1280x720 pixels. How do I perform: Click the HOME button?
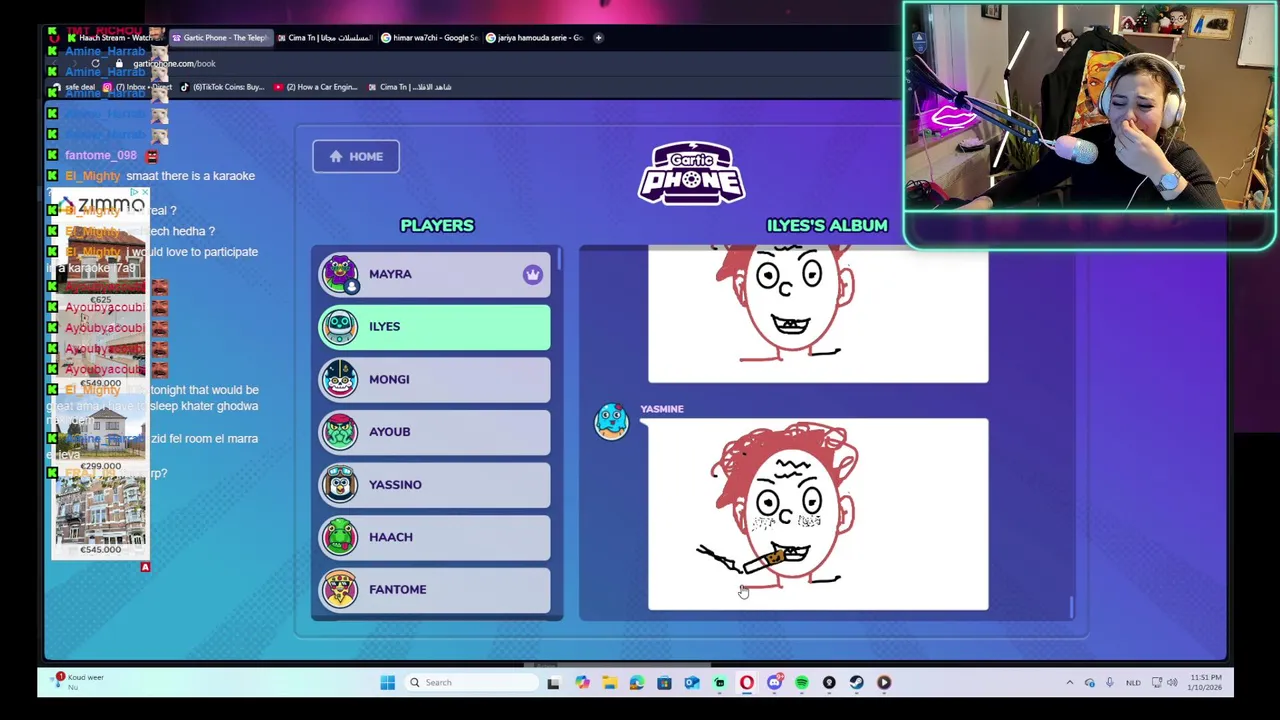pyautogui.click(x=355, y=156)
